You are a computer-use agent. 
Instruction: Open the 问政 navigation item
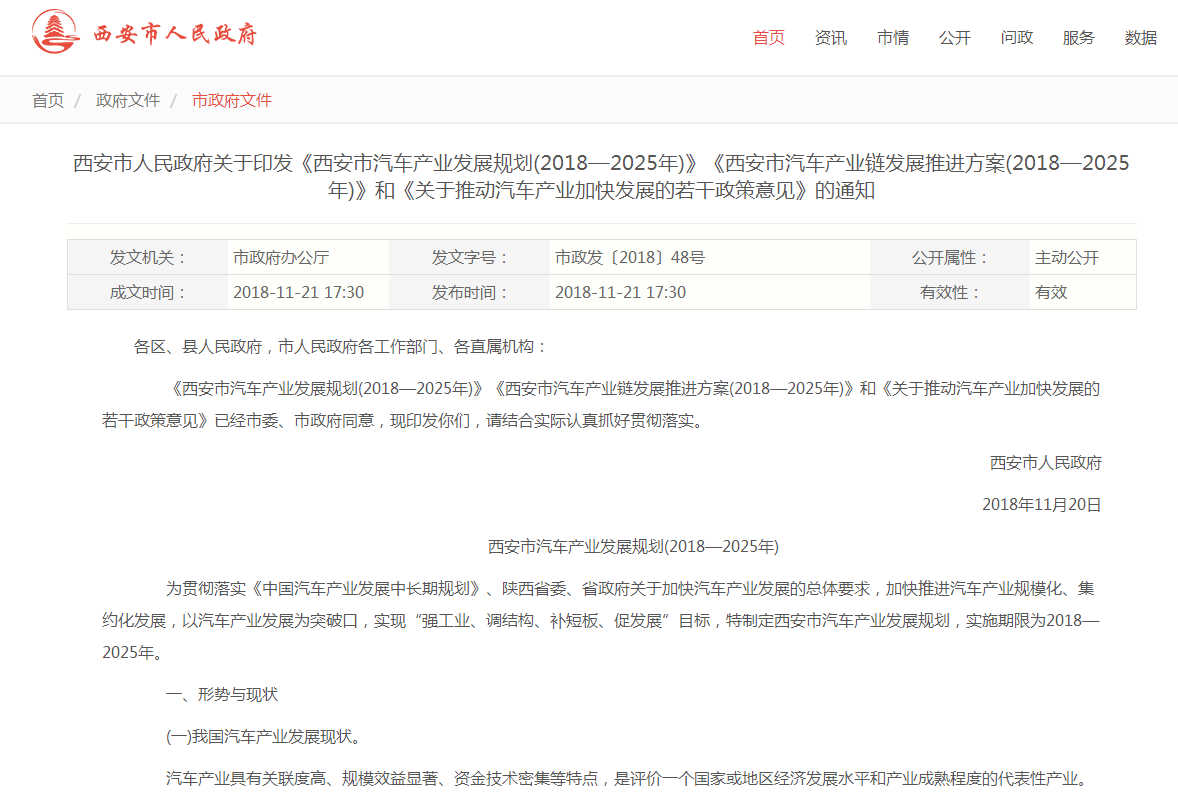1016,38
